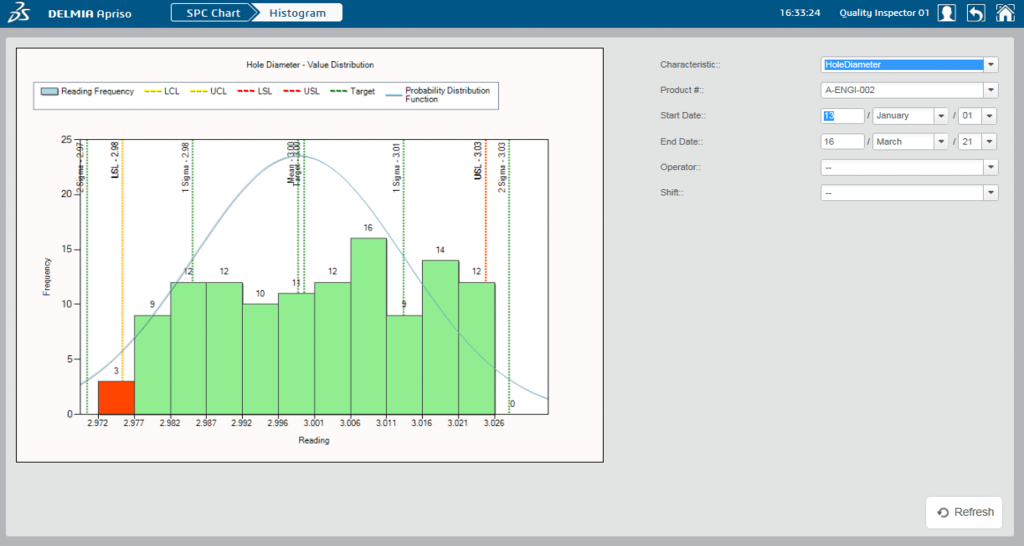Click the Start Date day input field

(x=841, y=116)
